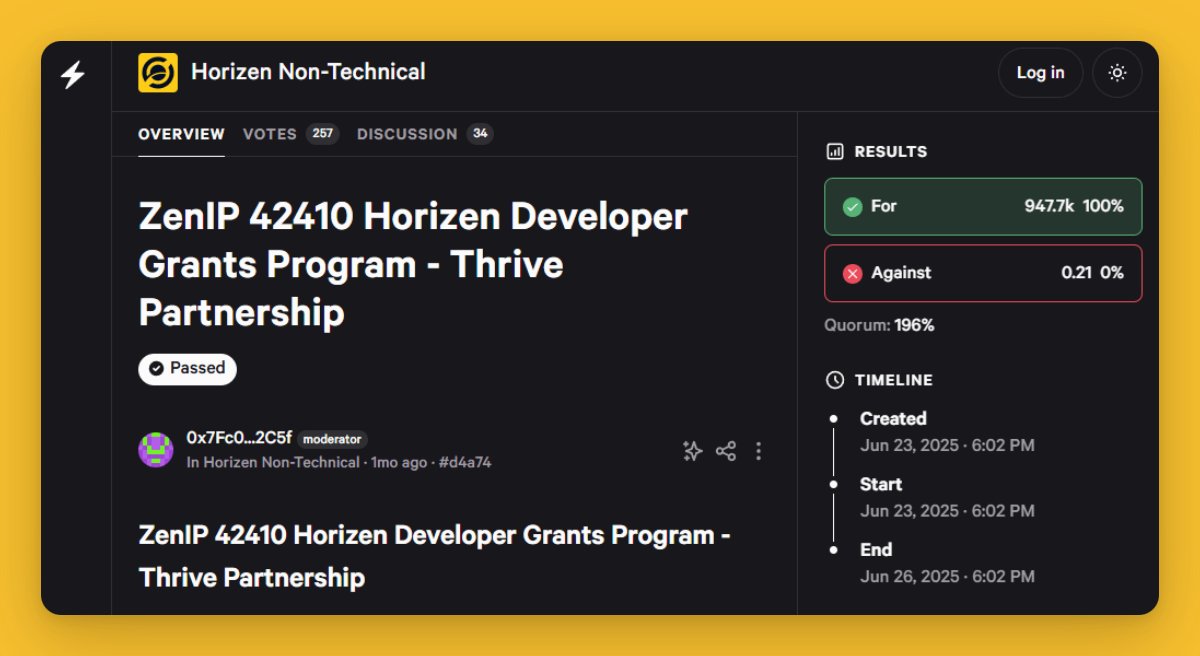Click the large ZenIP 42410 proposal title

pos(413,264)
